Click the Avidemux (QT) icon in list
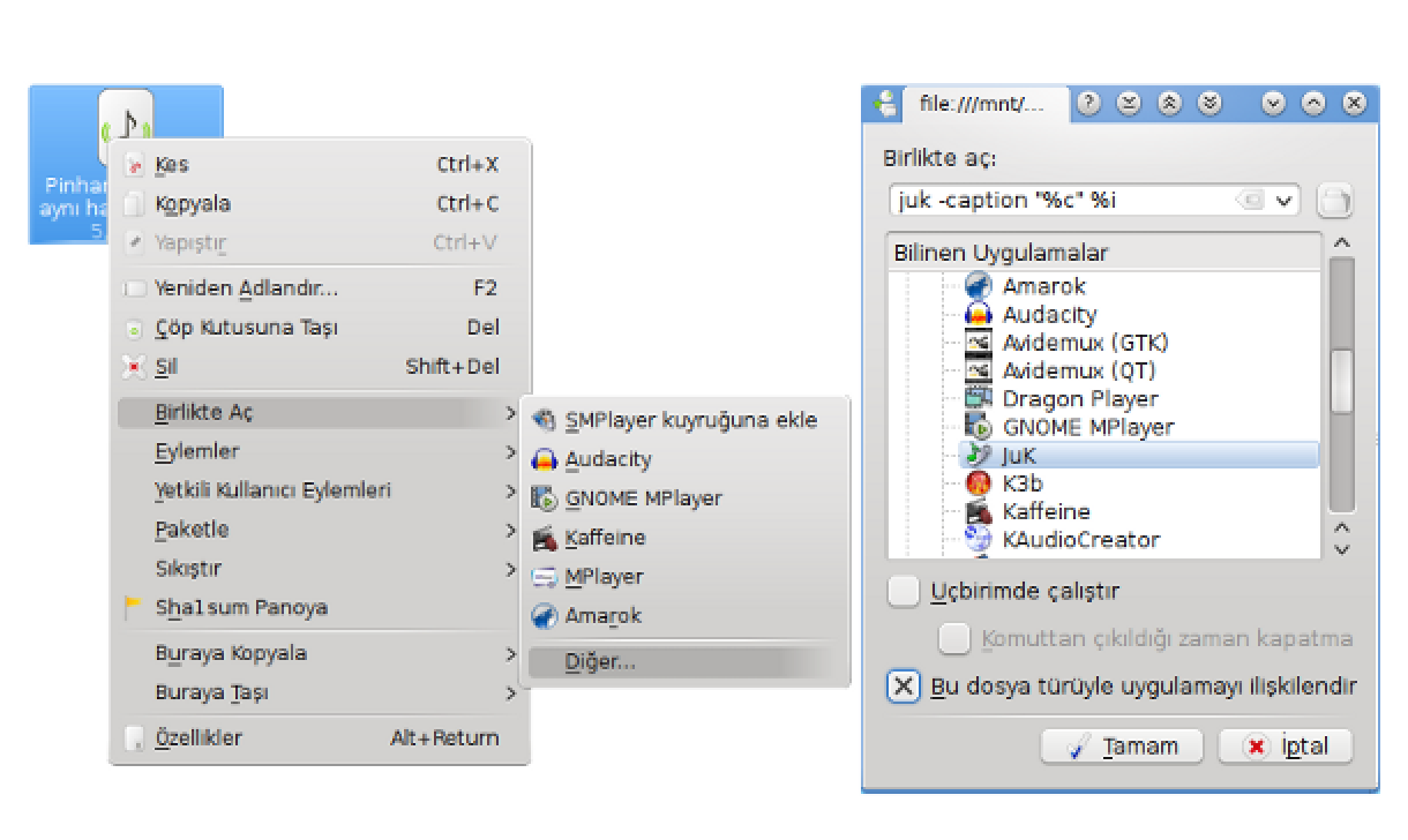1408x840 pixels. click(978, 371)
